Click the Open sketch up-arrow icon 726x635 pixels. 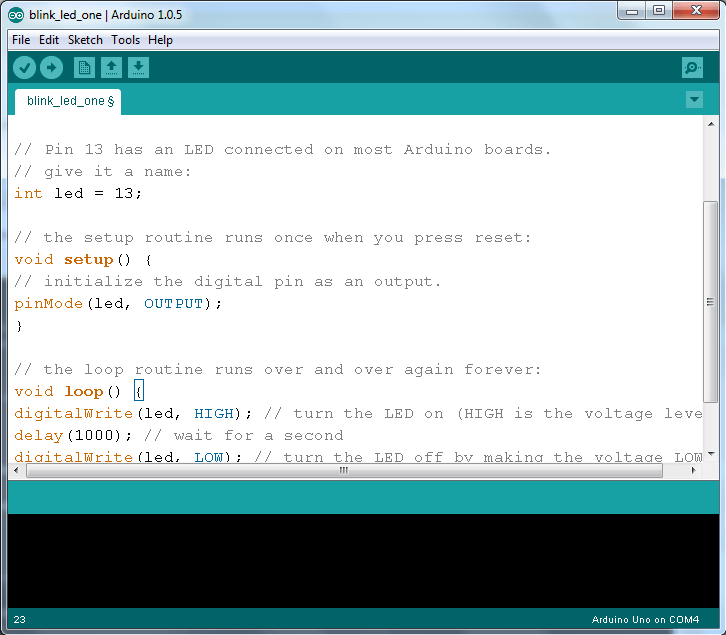112,67
